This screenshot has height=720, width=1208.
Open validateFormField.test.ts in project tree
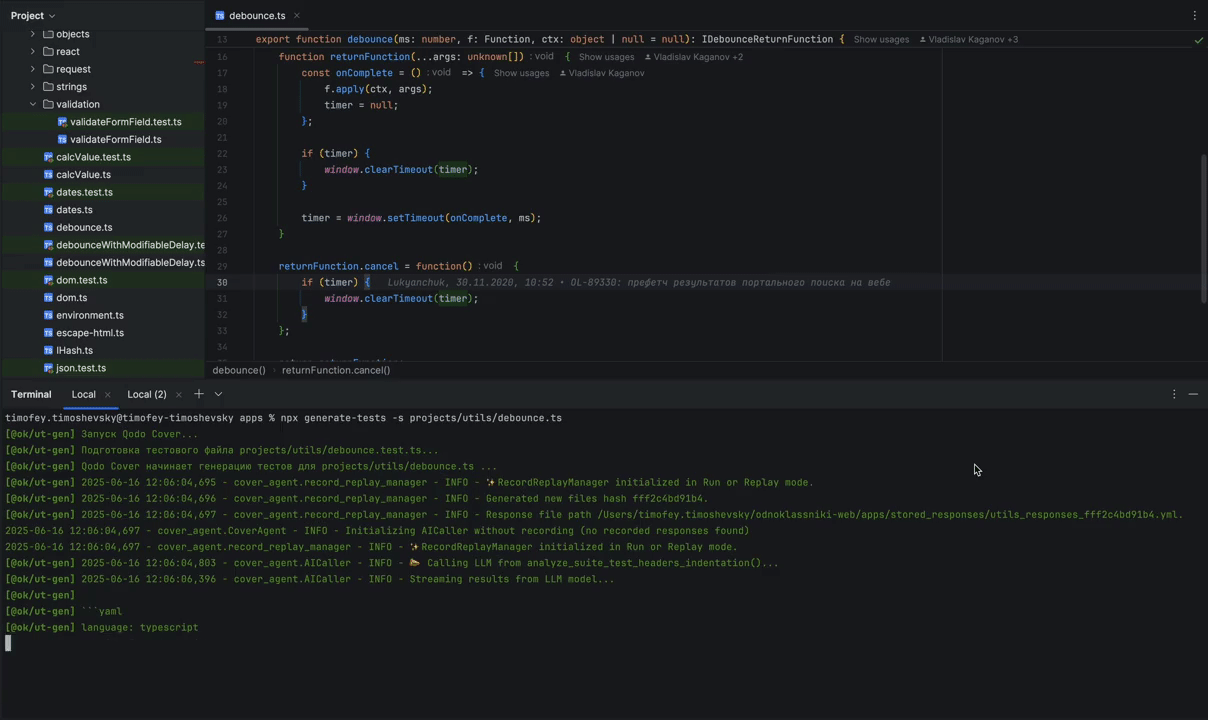pos(125,122)
